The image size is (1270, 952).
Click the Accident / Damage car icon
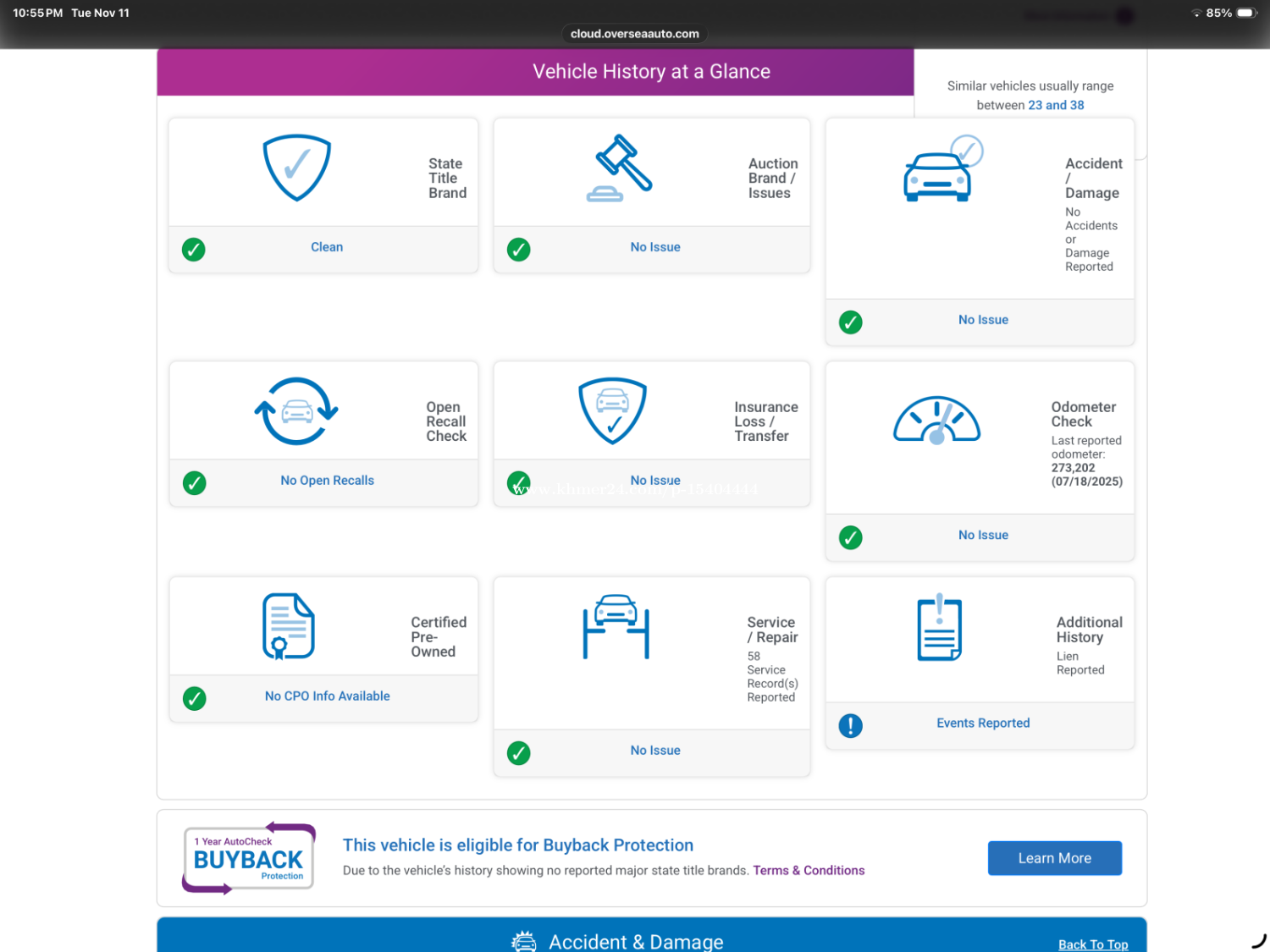939,172
